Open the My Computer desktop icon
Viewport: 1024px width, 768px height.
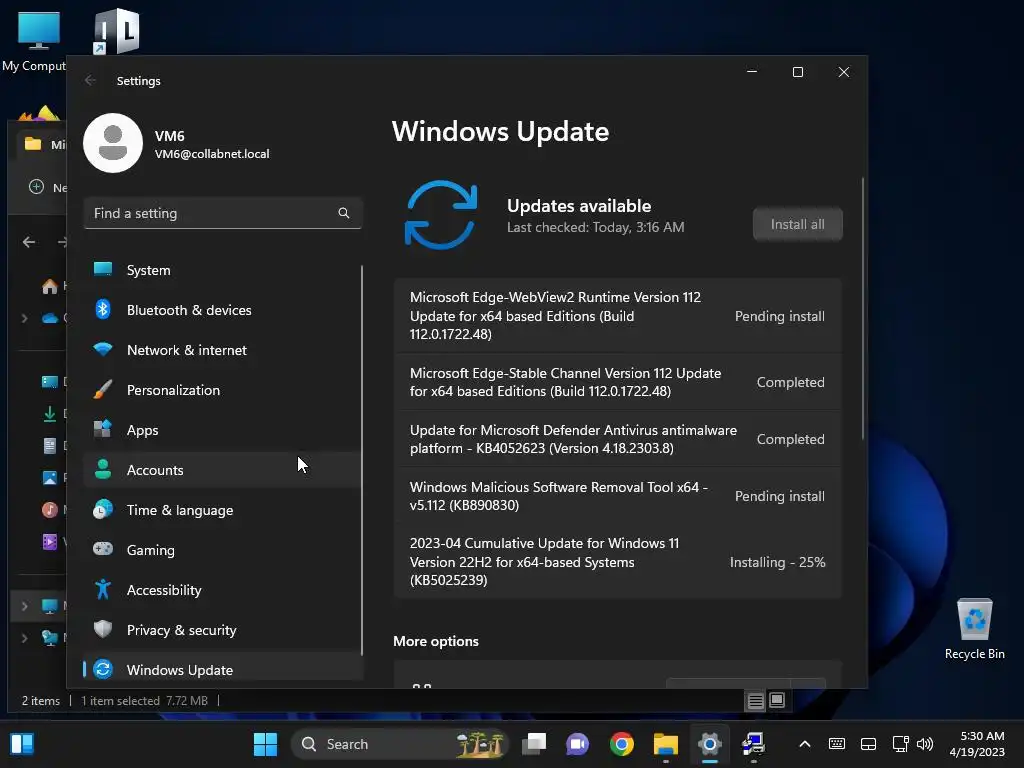point(37,40)
